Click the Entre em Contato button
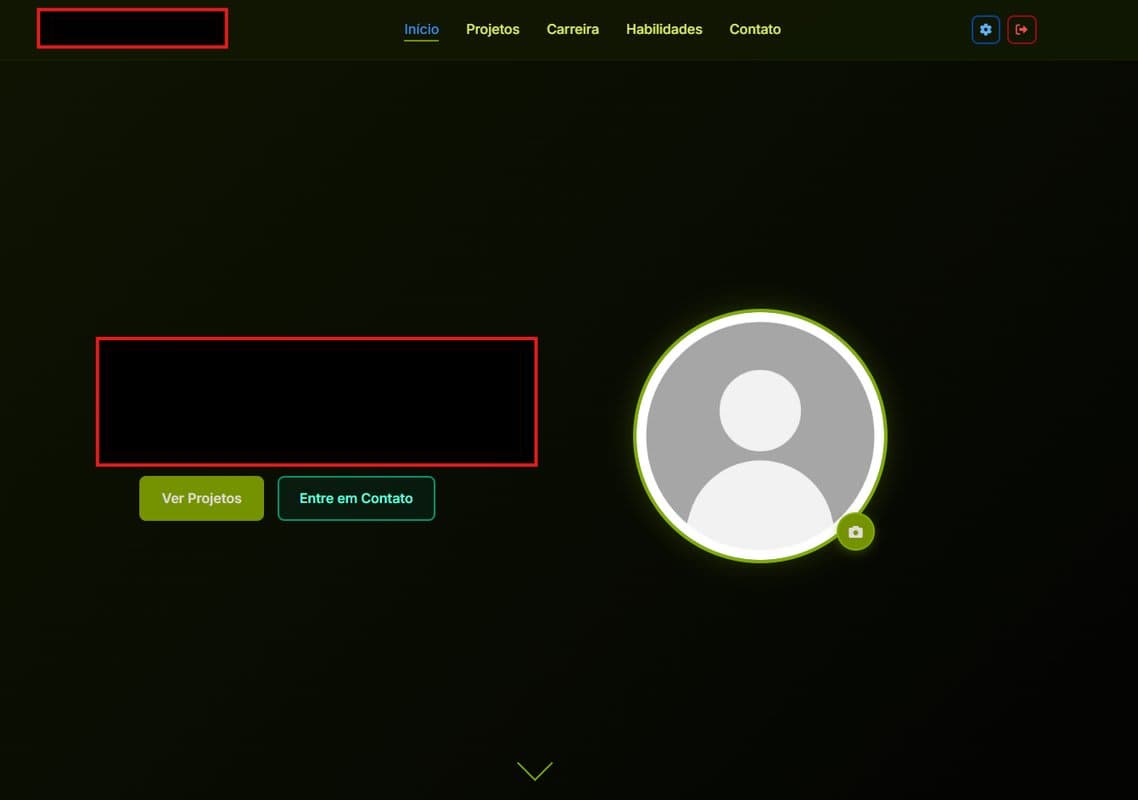The image size is (1138, 800). [356, 498]
